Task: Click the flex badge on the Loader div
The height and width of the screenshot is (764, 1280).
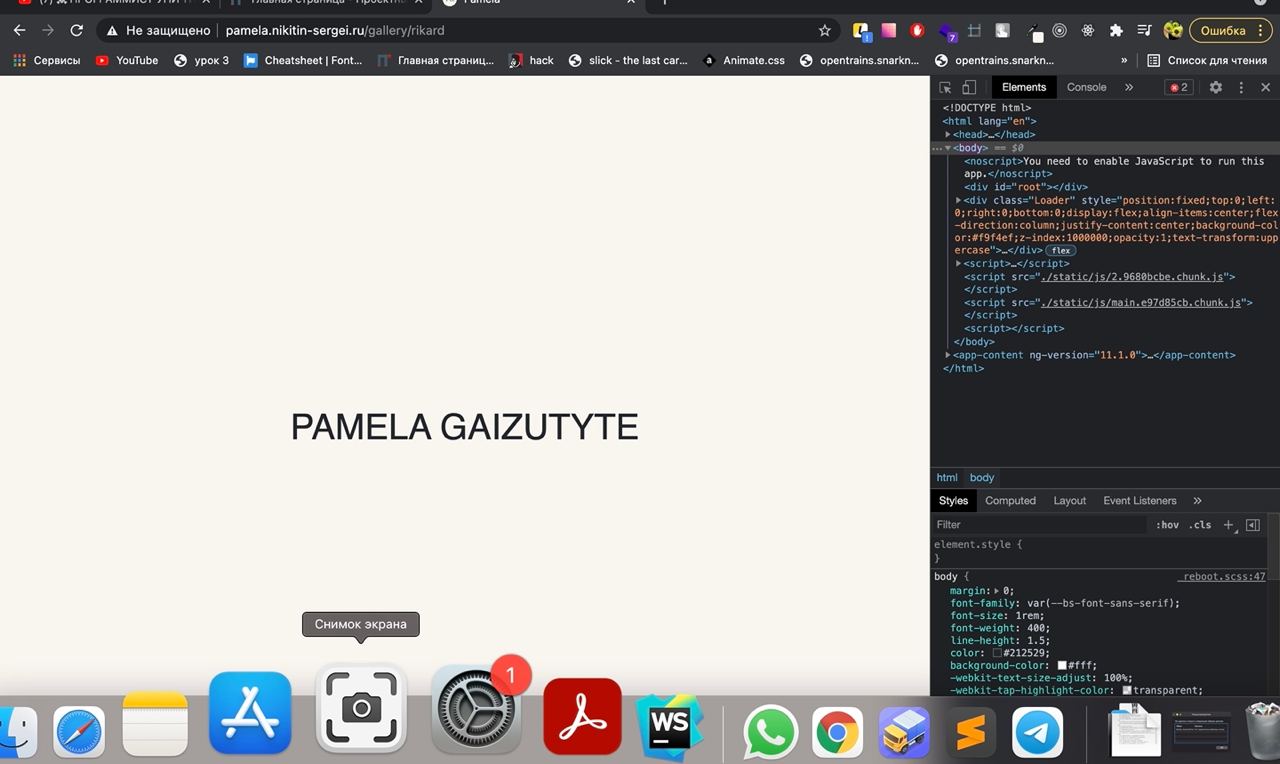Action: pos(1060,251)
